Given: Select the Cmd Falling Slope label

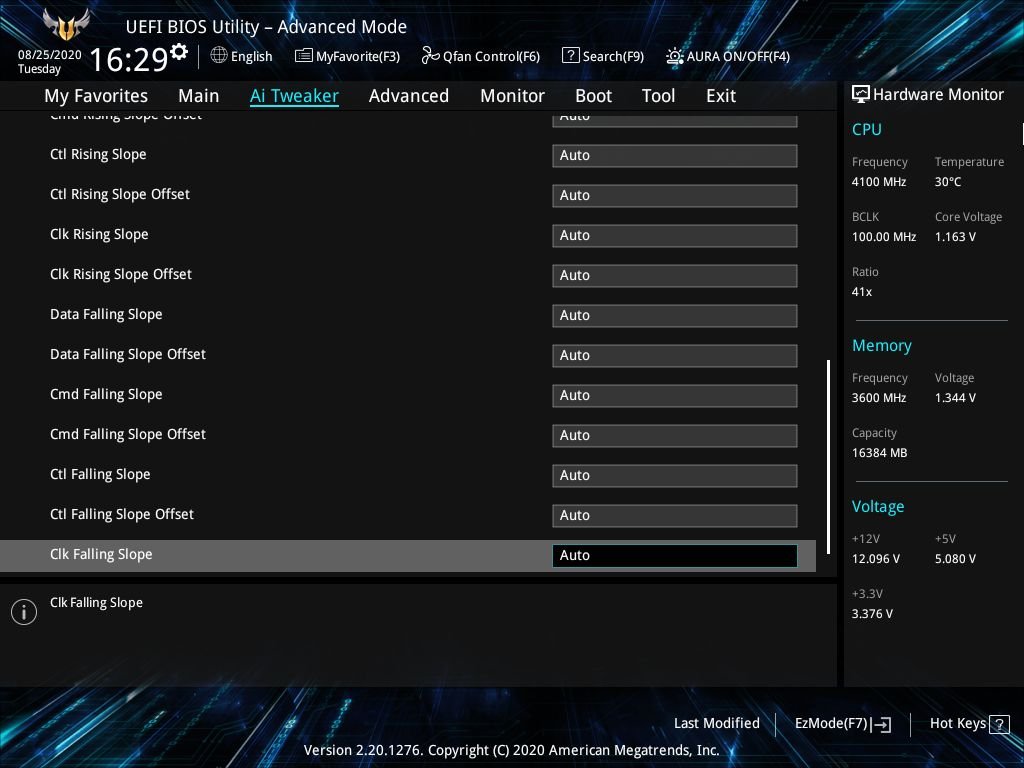Looking at the screenshot, I should coord(106,394).
